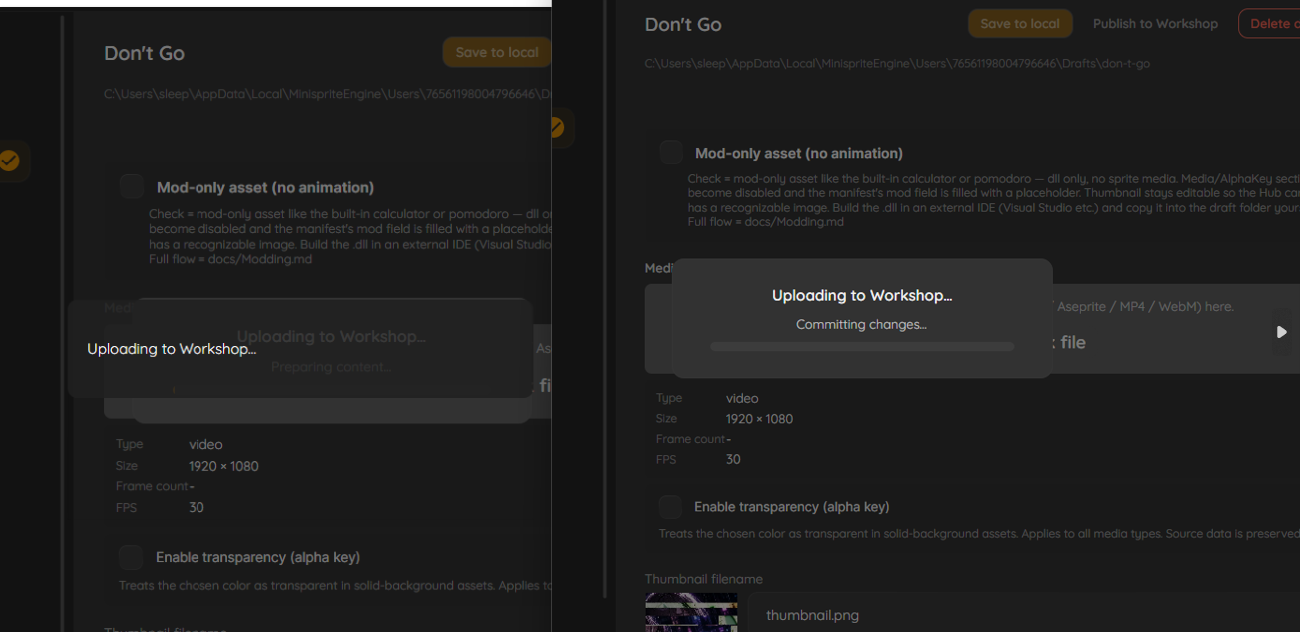1300x632 pixels.
Task: Click "Preparing content..." text in left dialog
Action: click(331, 367)
